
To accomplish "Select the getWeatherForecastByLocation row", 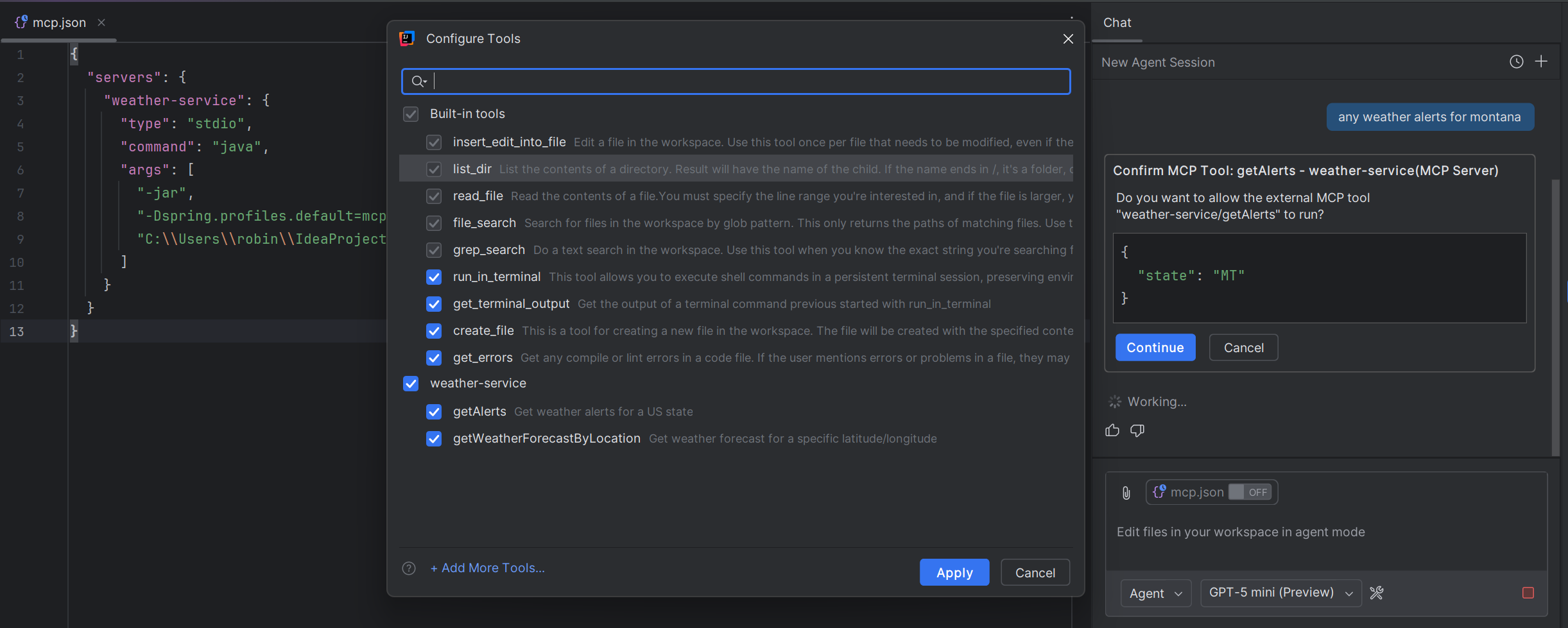I will click(x=736, y=439).
